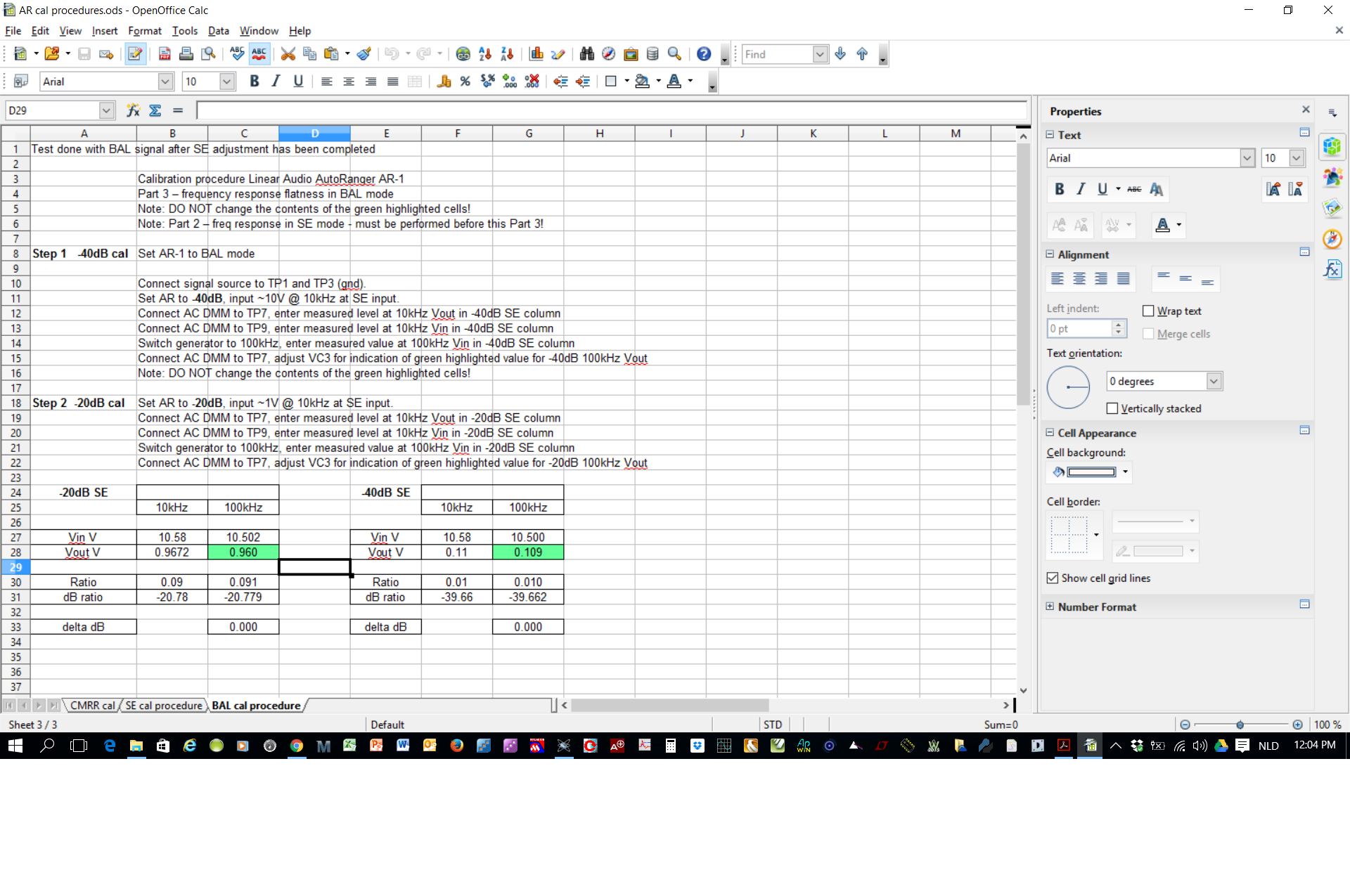The image size is (1350, 896).
Task: Open OpenOffice Help question icon
Action: pos(704,54)
